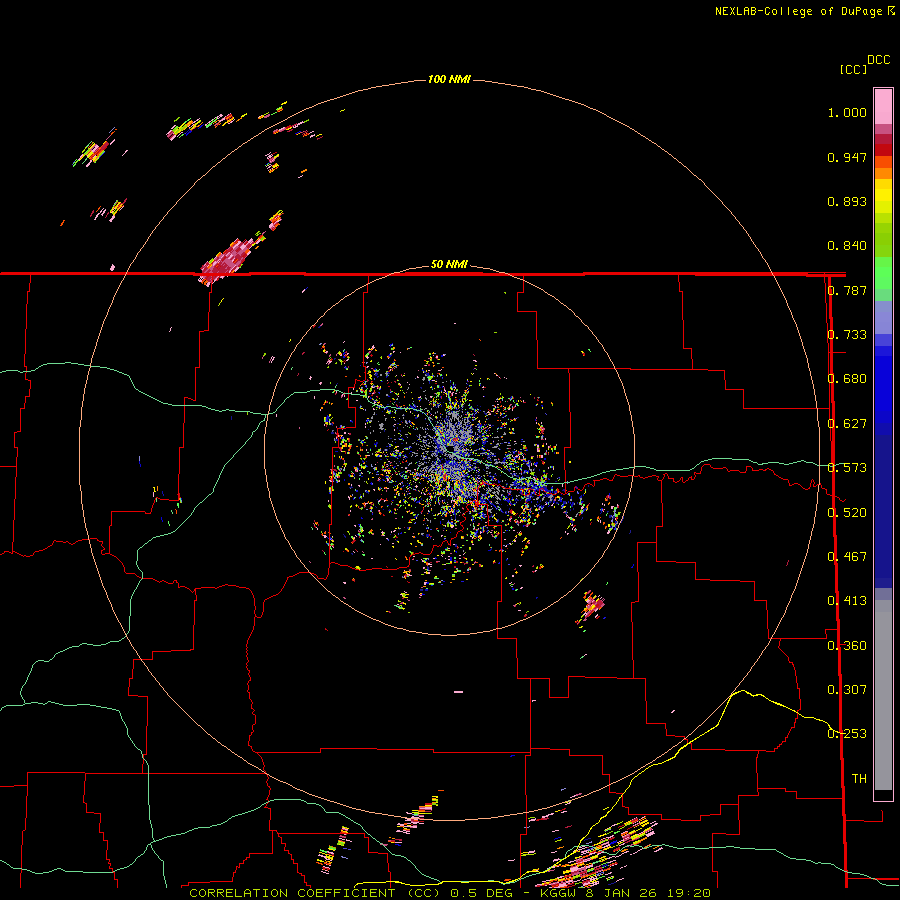Click the TH threshold label on scale
Viewport: 900px width, 900px height.
859,778
